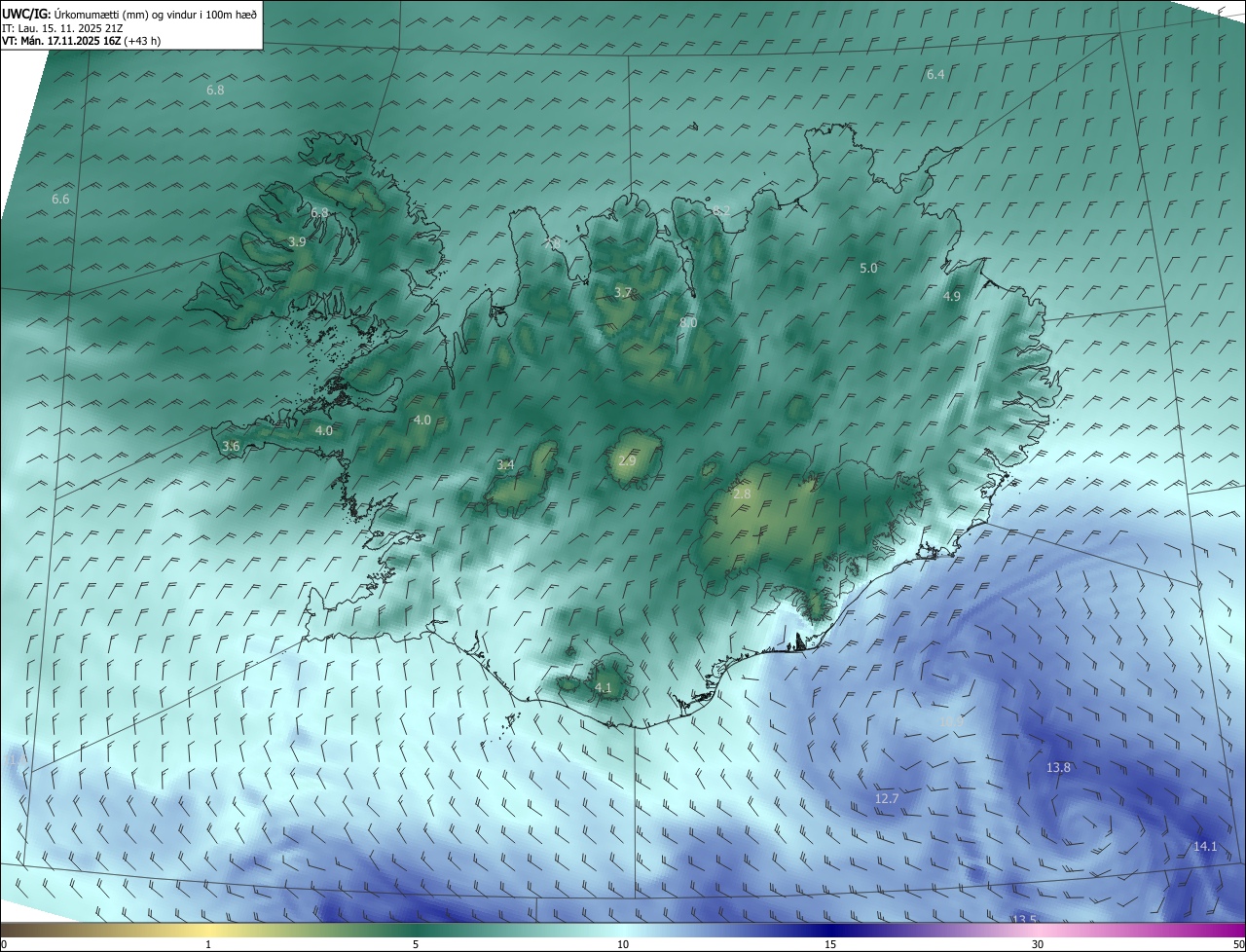The height and width of the screenshot is (952, 1246).
Task: Click the 2.8 value label
Action: [742, 494]
